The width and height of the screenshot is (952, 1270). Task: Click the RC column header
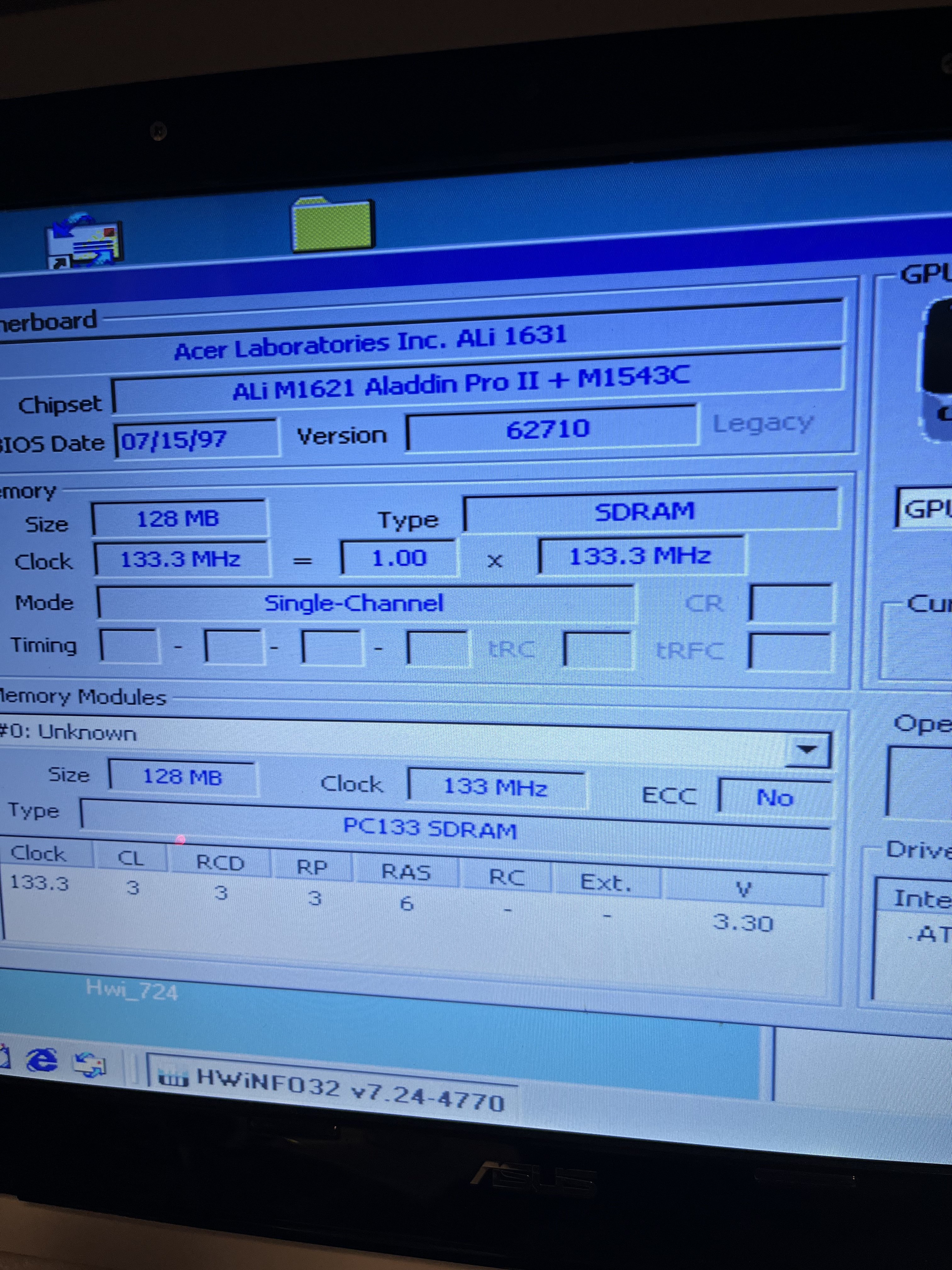pyautogui.click(x=506, y=877)
